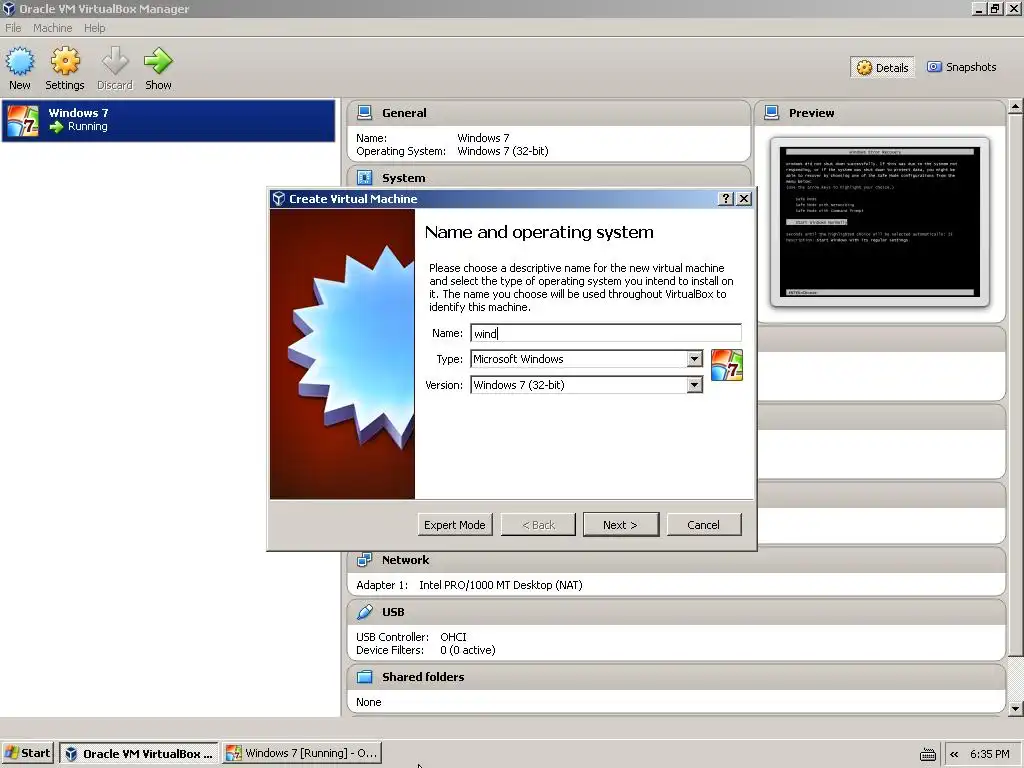Click the System section chip icon
Image resolution: width=1024 pixels, height=768 pixels.
[364, 178]
